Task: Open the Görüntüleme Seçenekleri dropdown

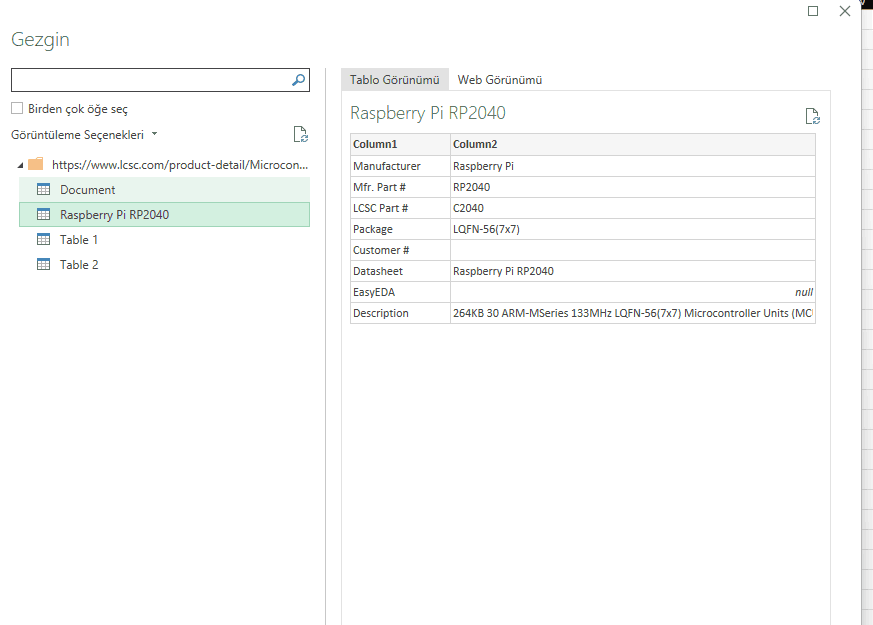Action: [x=84, y=135]
